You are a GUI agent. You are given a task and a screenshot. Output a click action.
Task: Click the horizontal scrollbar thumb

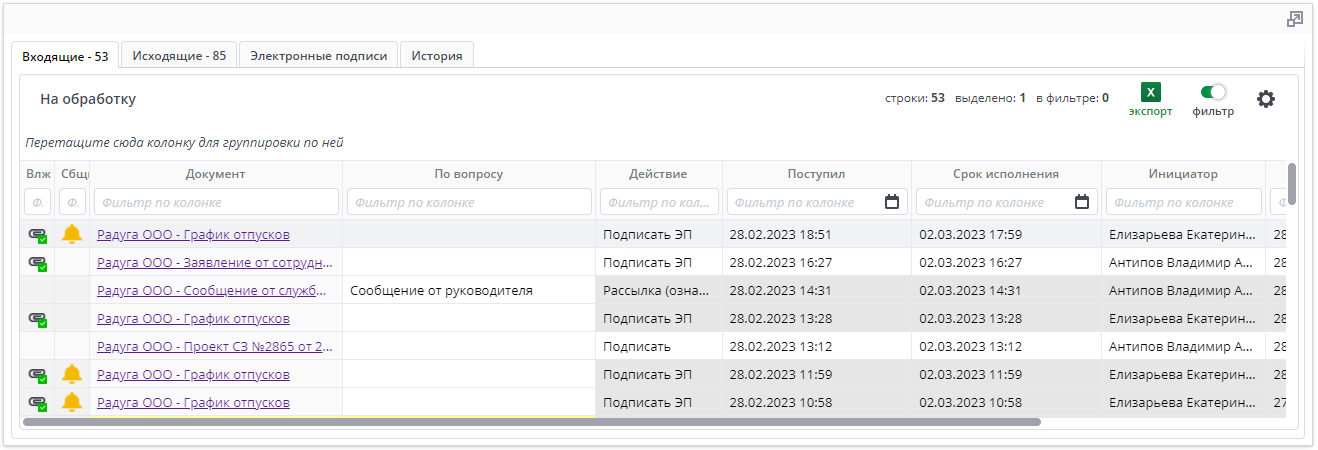pos(532,422)
